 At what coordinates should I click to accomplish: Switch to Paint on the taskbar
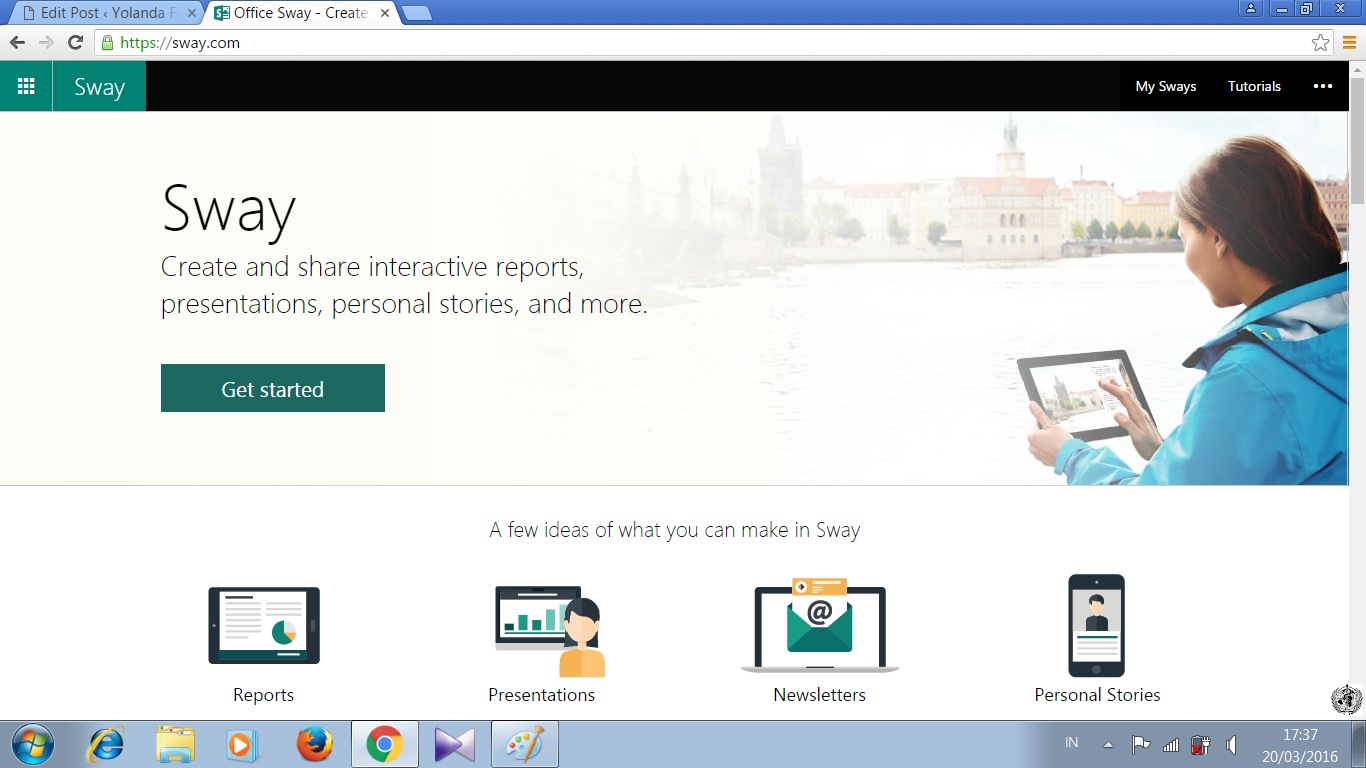tap(525, 744)
